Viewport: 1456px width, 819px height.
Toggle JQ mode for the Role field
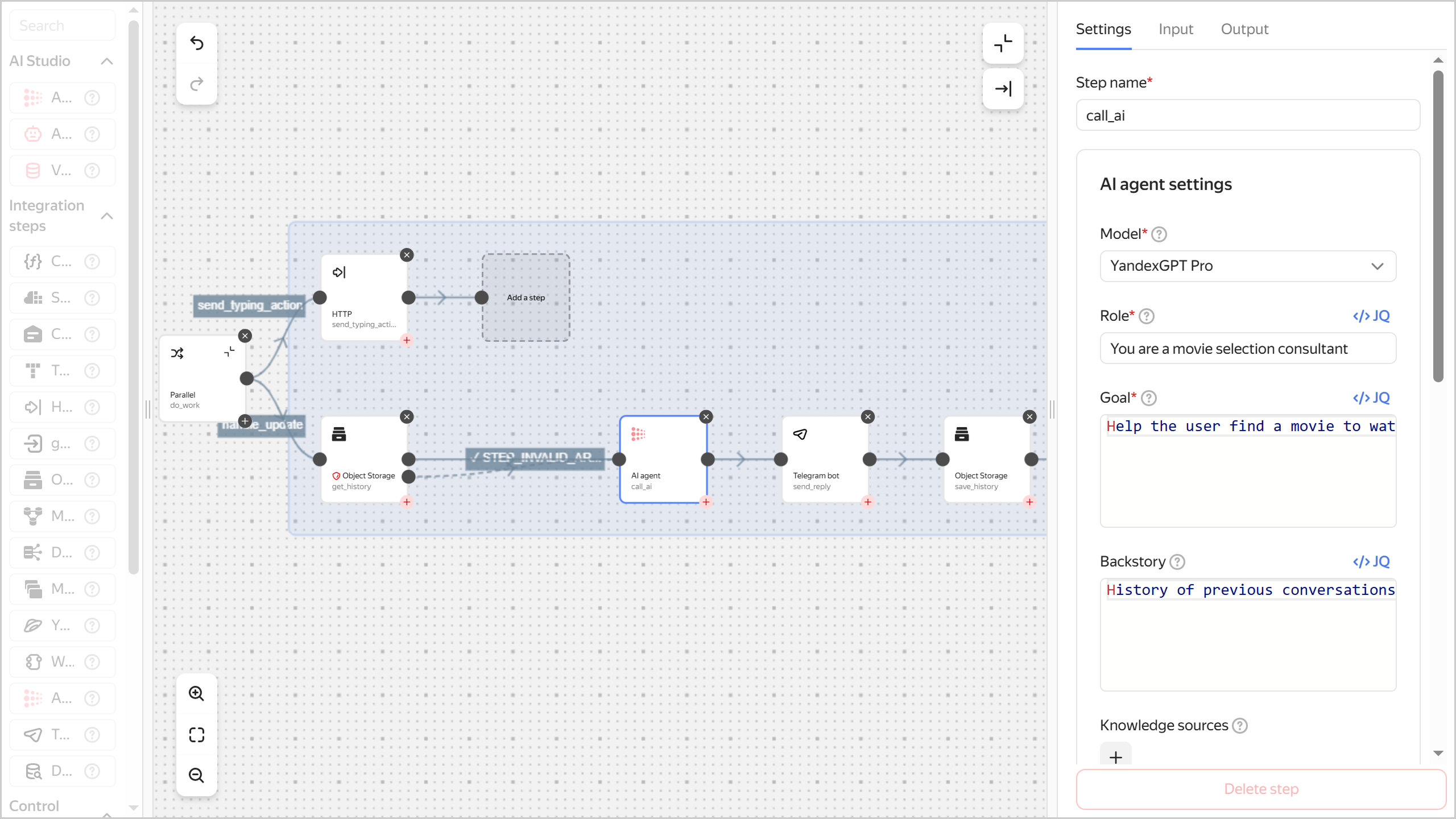[x=1372, y=316]
